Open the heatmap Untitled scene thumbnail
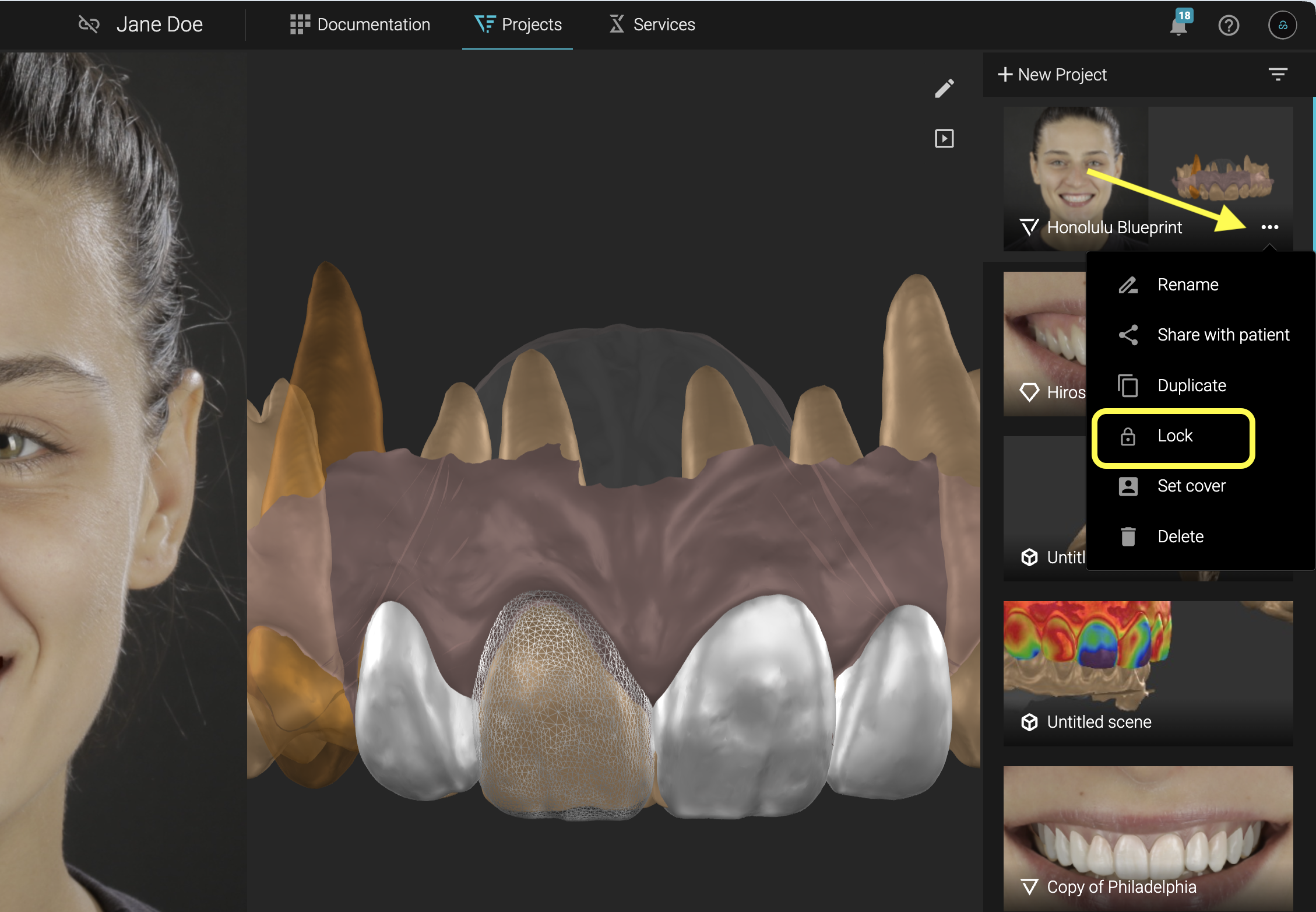1316x912 pixels. coord(1148,671)
